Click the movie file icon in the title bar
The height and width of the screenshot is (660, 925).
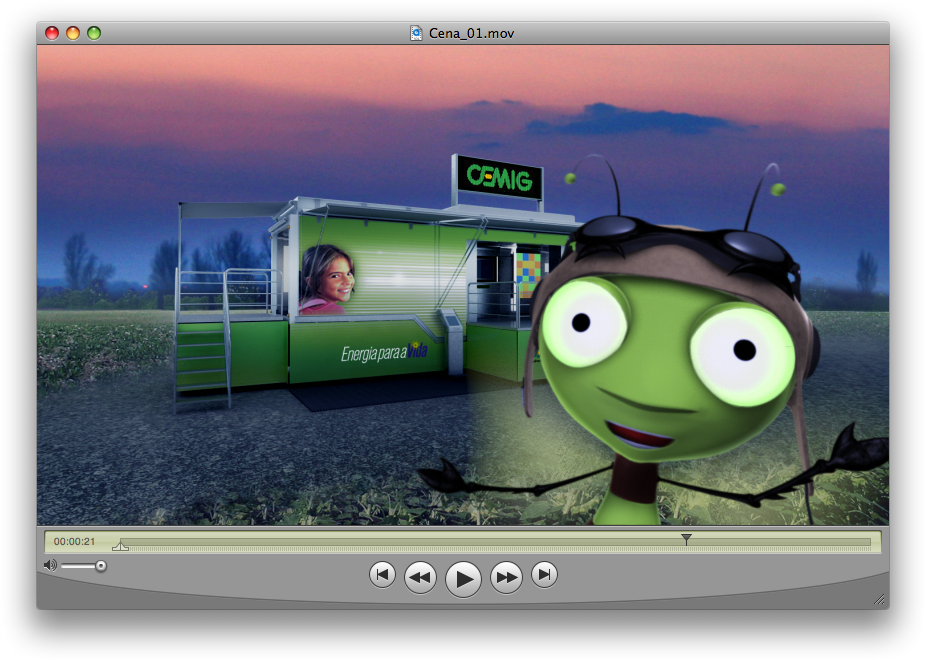(416, 33)
